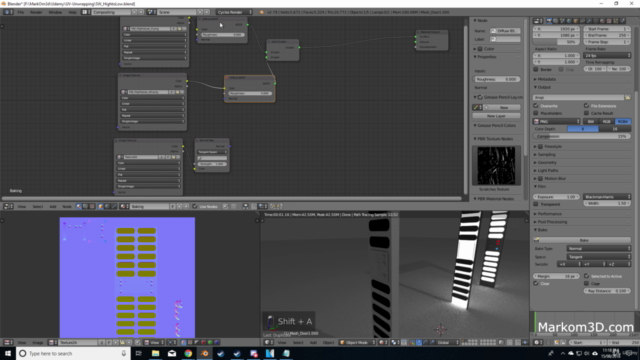
Task: Select object shader source icon
Action: [100, 207]
